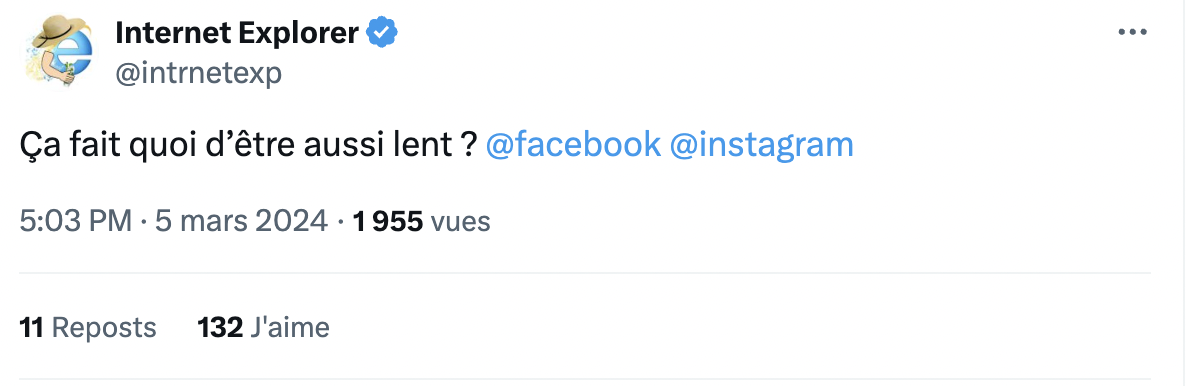Click the 1 955 view count number
Image resolution: width=1186 pixels, height=386 pixels.
[387, 221]
